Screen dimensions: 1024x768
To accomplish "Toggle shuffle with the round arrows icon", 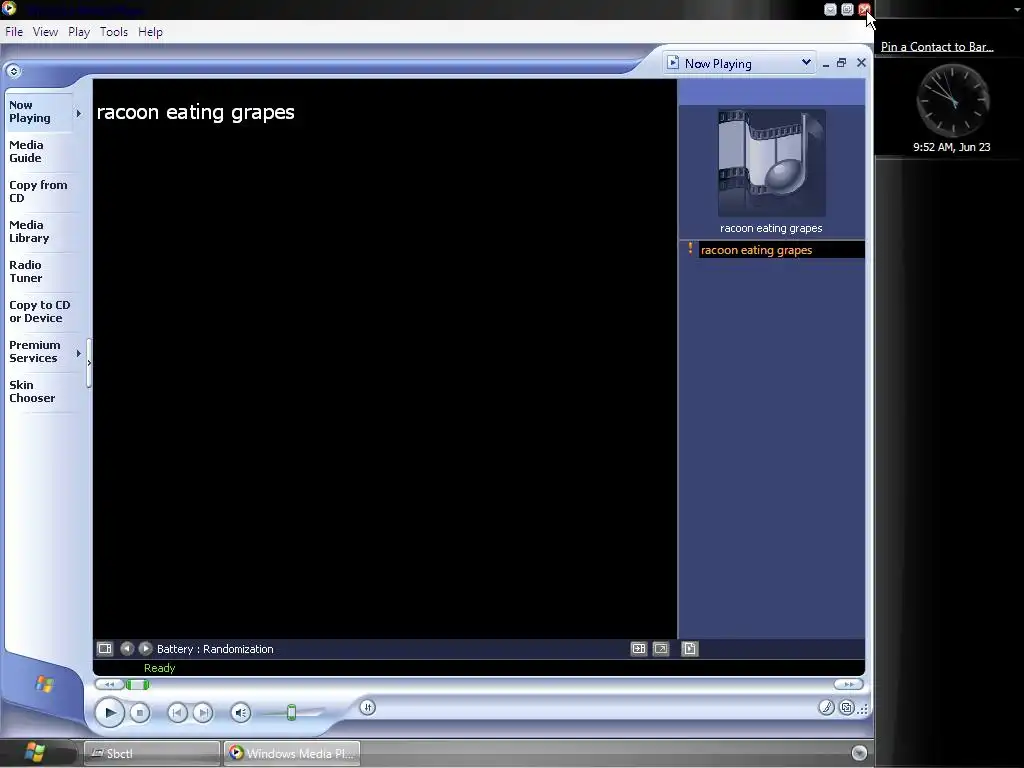I will click(x=367, y=707).
